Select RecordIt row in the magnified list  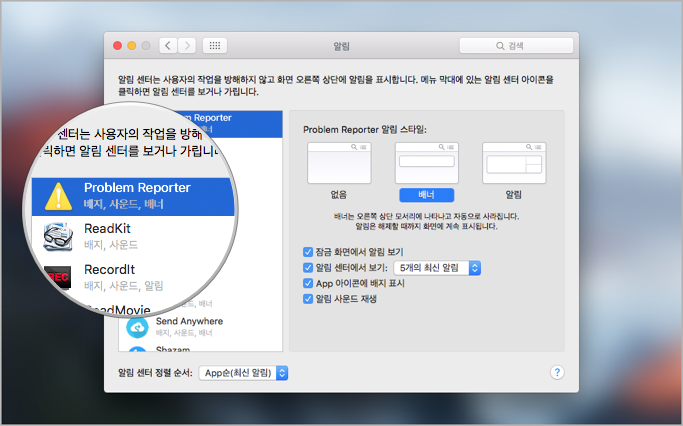(133, 277)
